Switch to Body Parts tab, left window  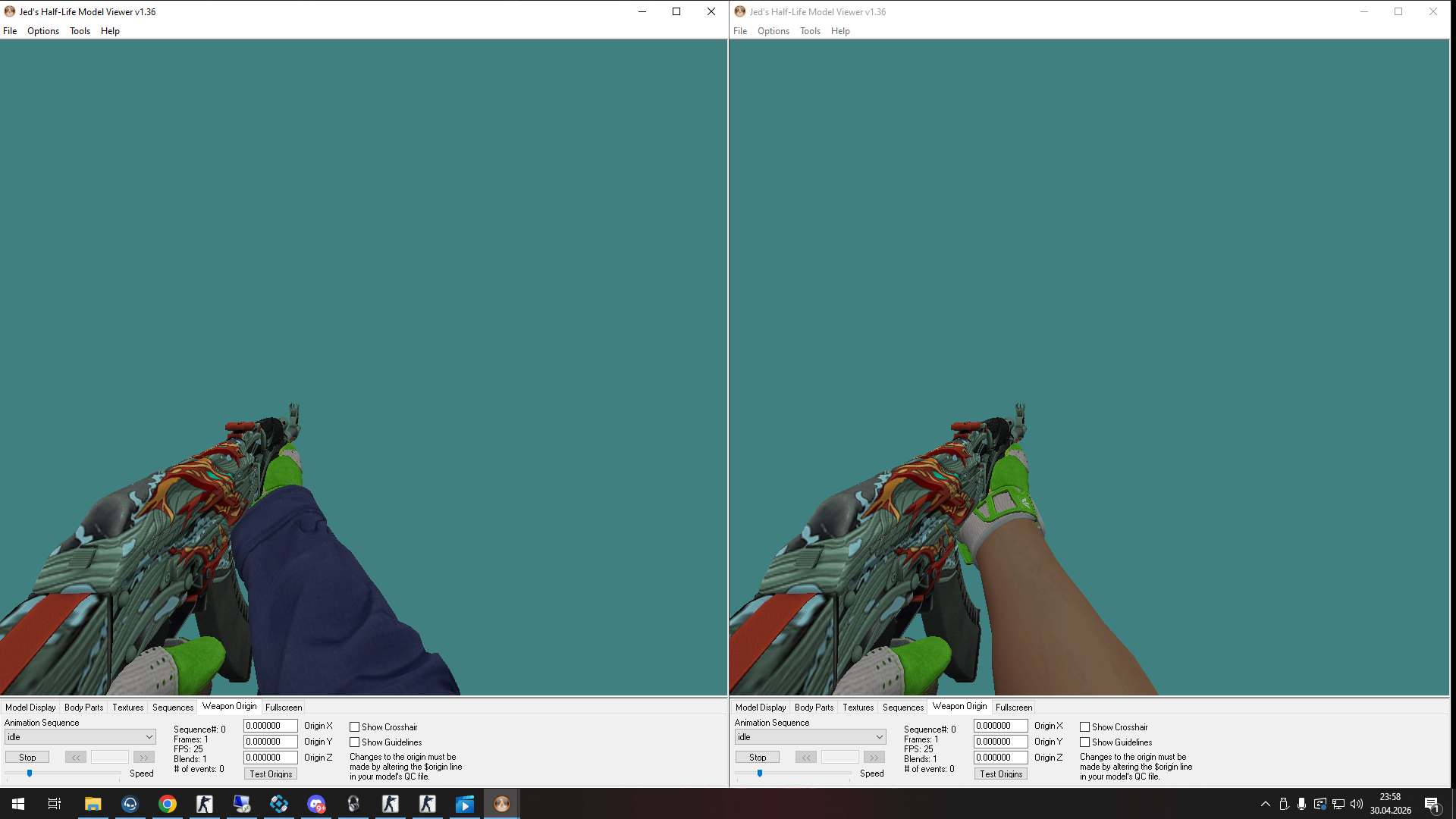pos(83,708)
